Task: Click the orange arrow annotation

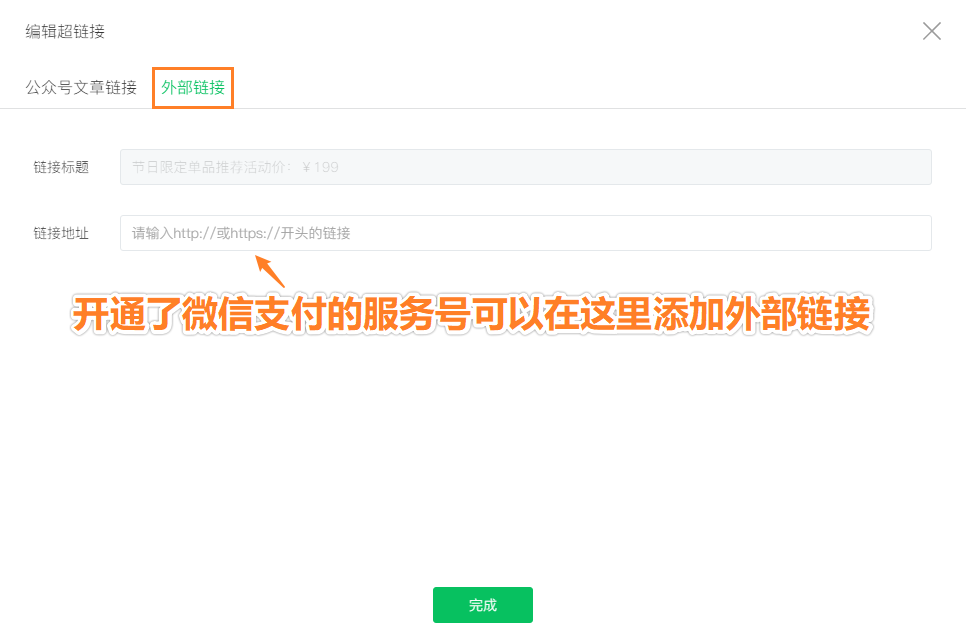Action: pos(270,271)
